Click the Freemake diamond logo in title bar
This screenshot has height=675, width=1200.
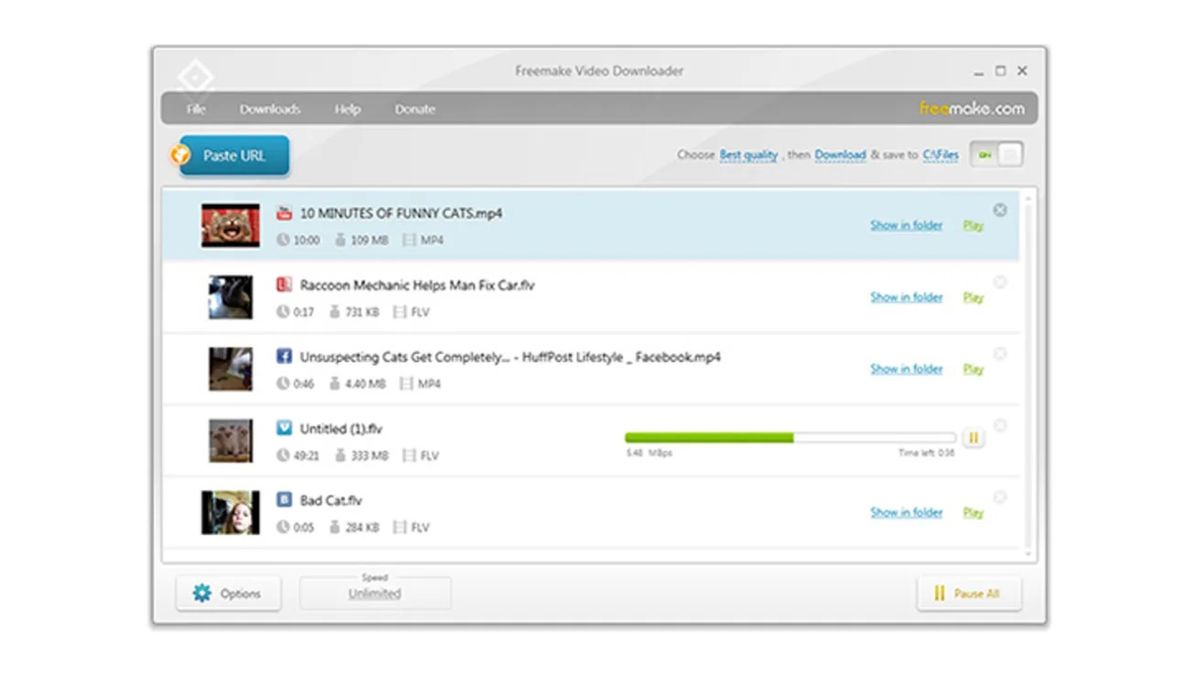pos(196,78)
